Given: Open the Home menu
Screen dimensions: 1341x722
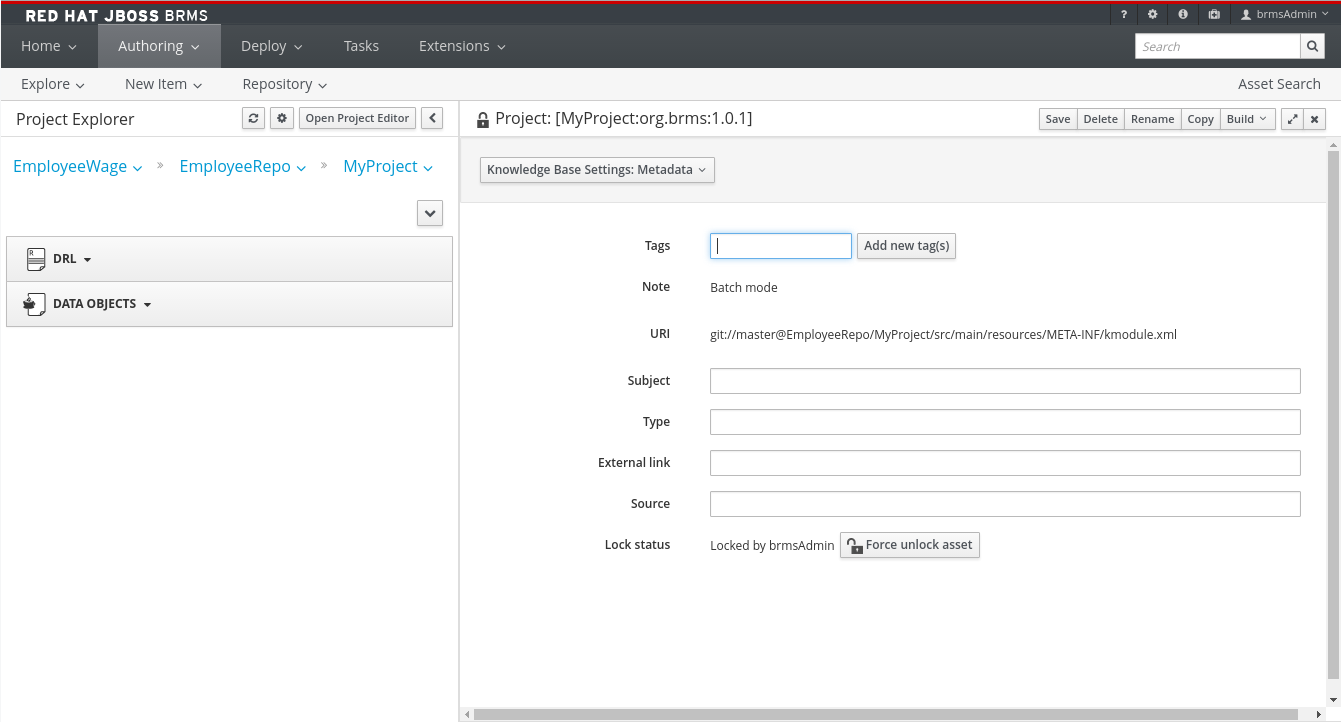Looking at the screenshot, I should (49, 46).
